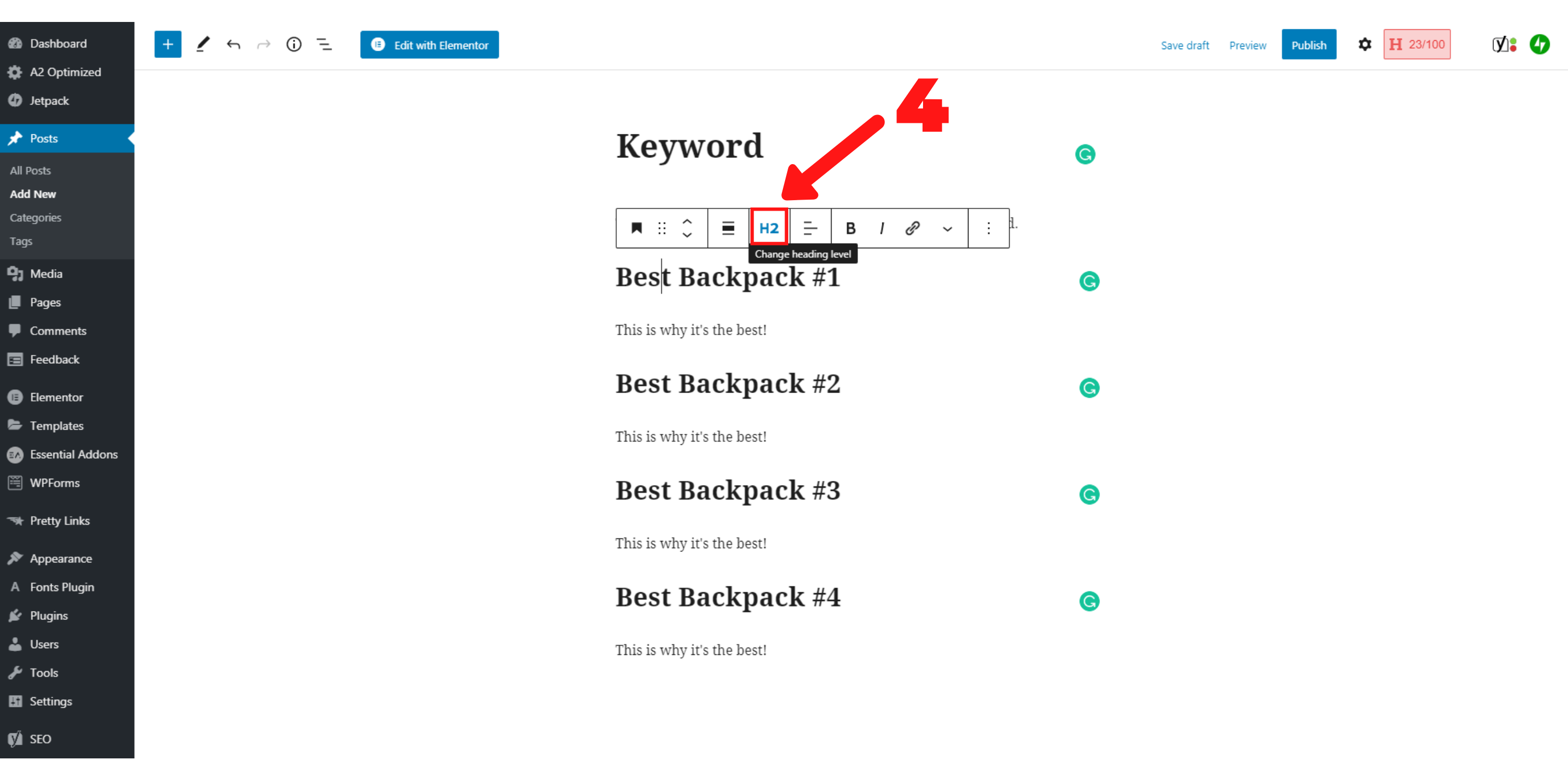Click the more options ellipsis icon

point(988,228)
